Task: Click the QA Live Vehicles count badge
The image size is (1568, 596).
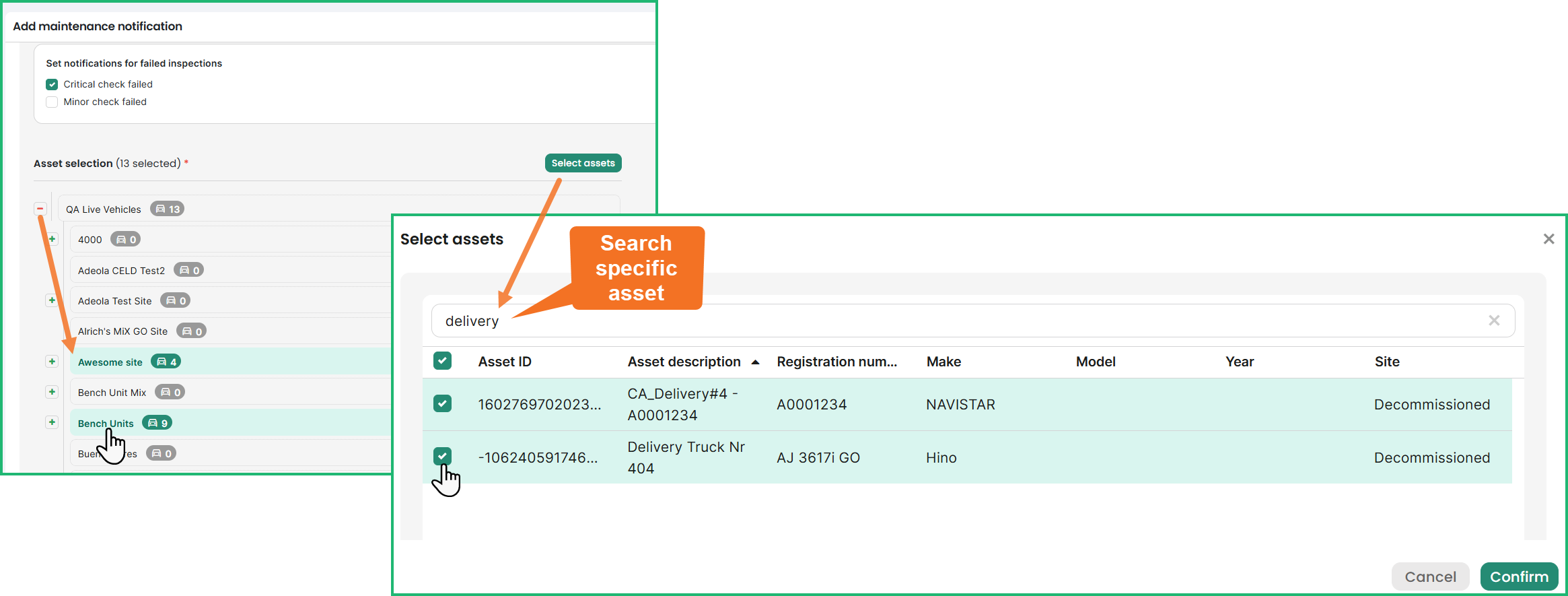Action: tap(168, 209)
